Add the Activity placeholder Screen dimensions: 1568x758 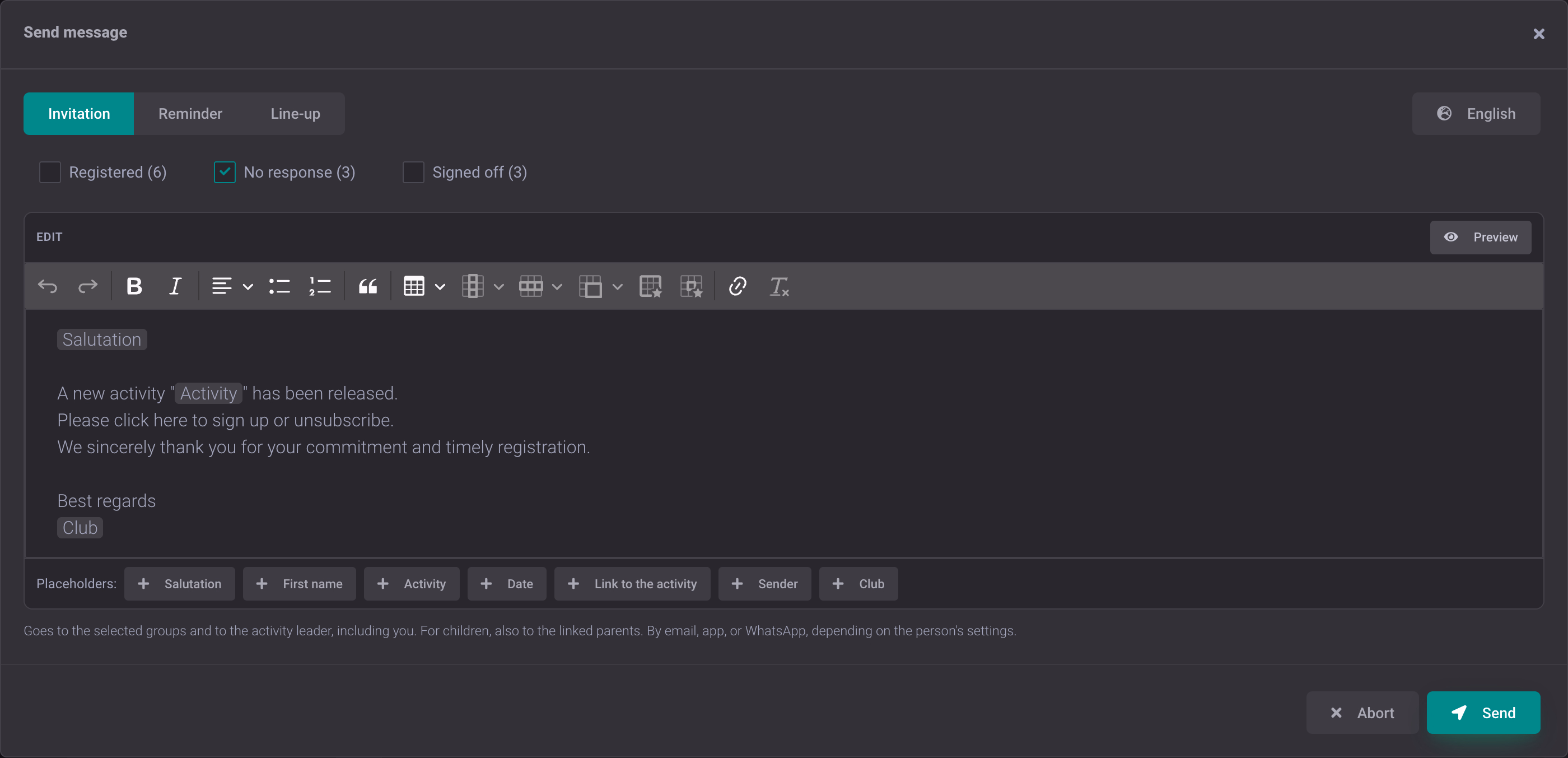(412, 584)
